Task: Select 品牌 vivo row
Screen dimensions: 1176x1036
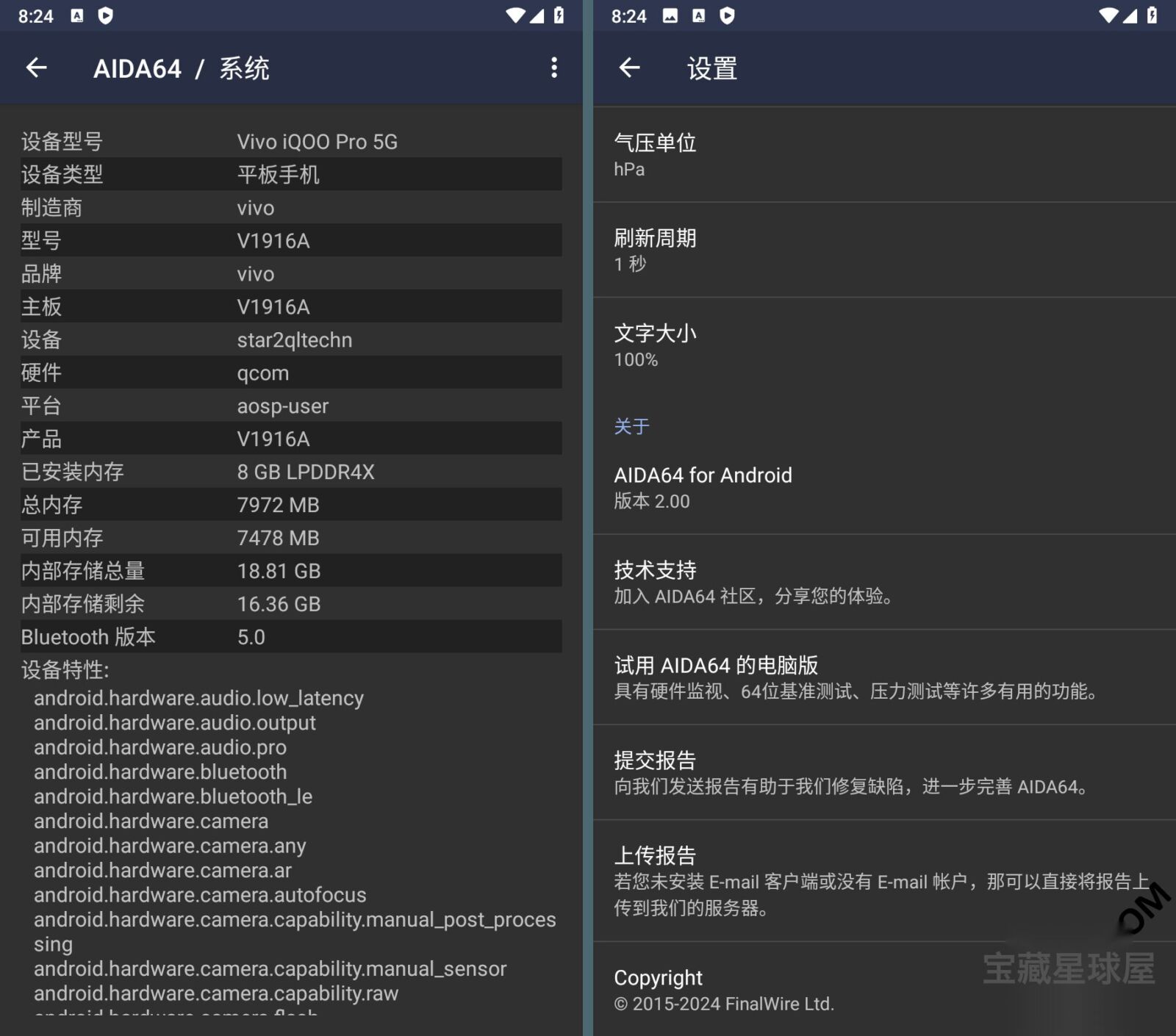Action: coord(291,273)
